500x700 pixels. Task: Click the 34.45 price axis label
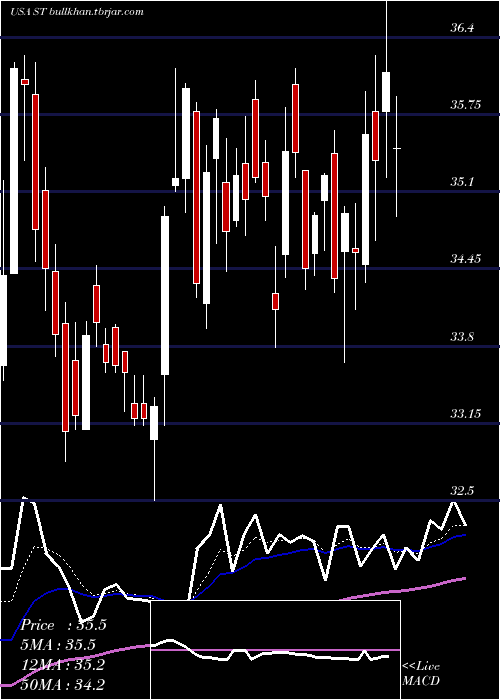[x=465, y=258]
